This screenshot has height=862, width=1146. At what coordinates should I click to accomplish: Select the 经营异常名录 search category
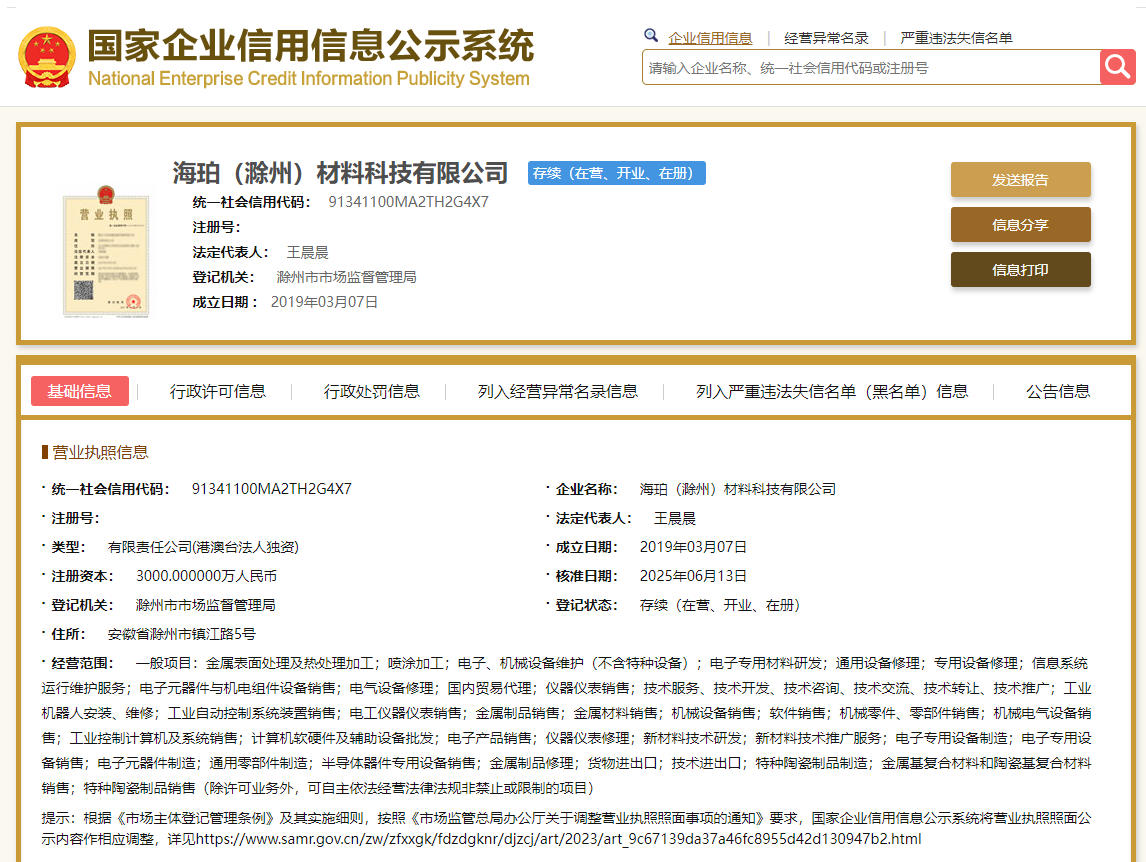coord(826,38)
